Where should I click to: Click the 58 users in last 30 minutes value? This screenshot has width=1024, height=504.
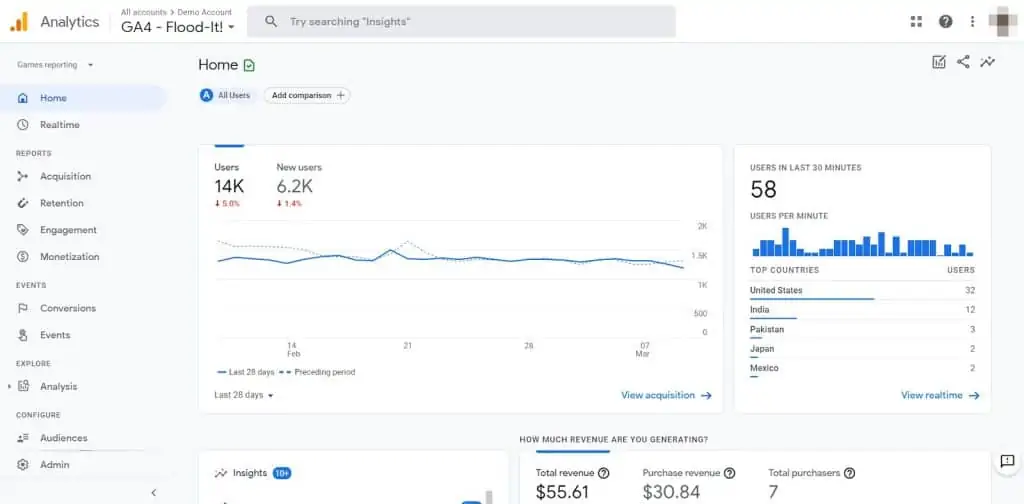click(x=763, y=190)
